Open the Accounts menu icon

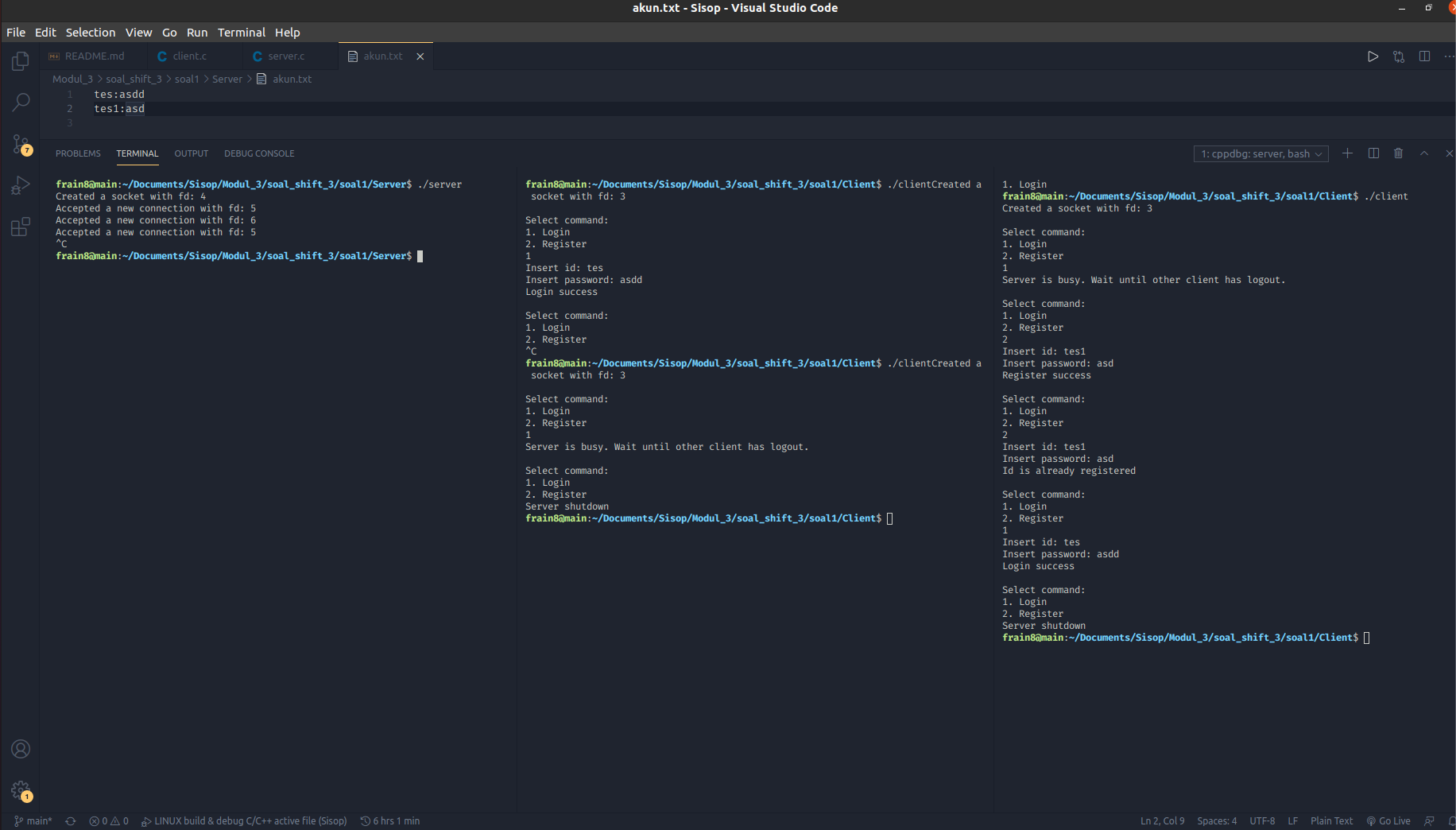coord(21,749)
